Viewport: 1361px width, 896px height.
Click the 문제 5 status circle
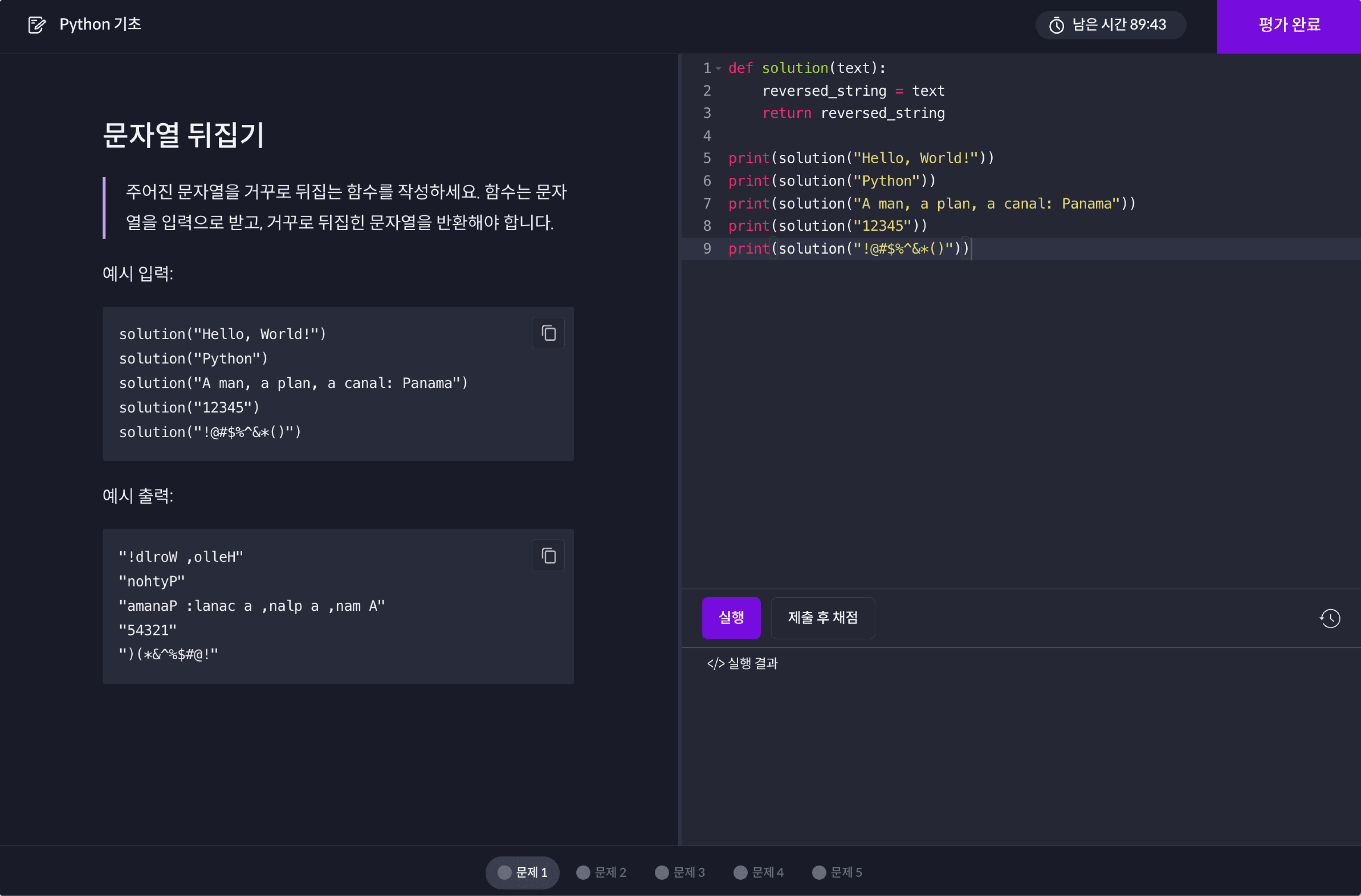[x=819, y=872]
